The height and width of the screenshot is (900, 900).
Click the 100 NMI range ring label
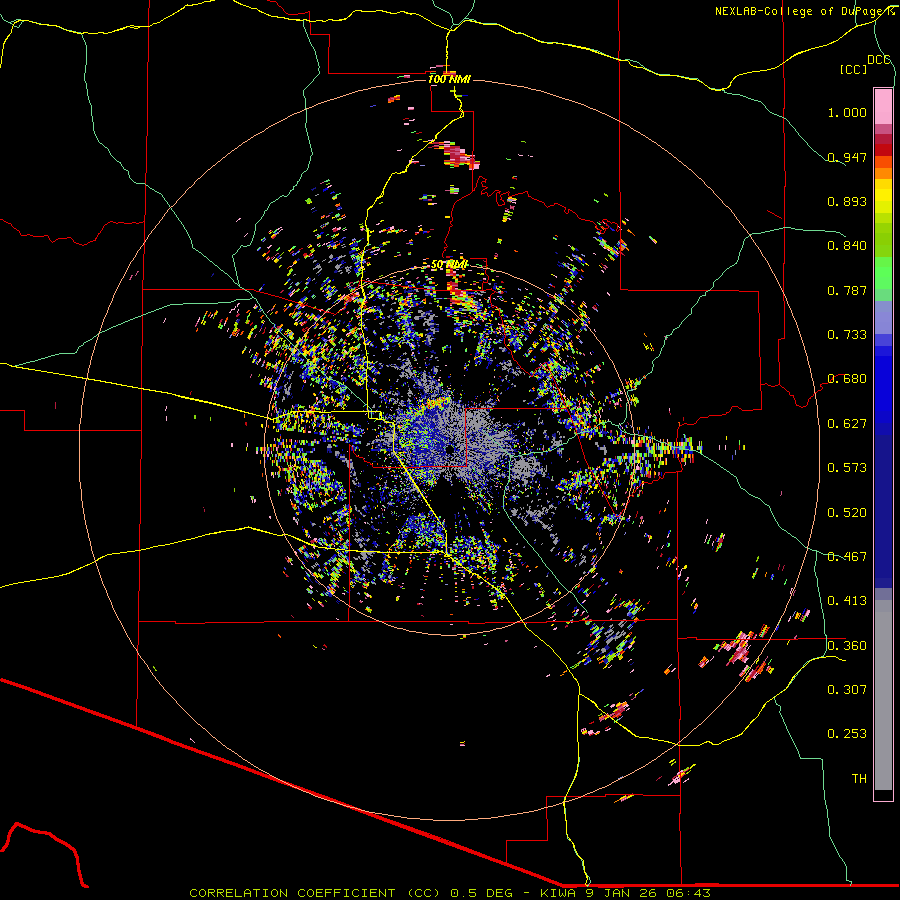pyautogui.click(x=449, y=79)
